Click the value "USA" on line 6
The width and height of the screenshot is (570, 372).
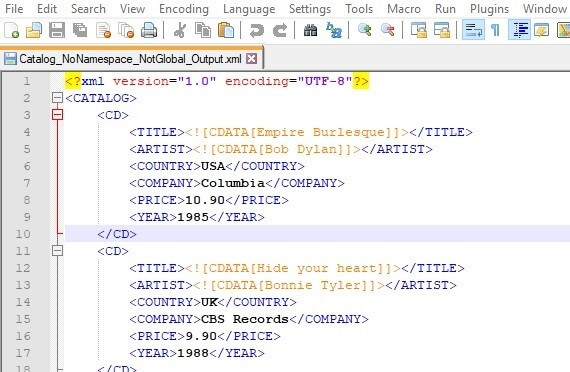coord(213,166)
